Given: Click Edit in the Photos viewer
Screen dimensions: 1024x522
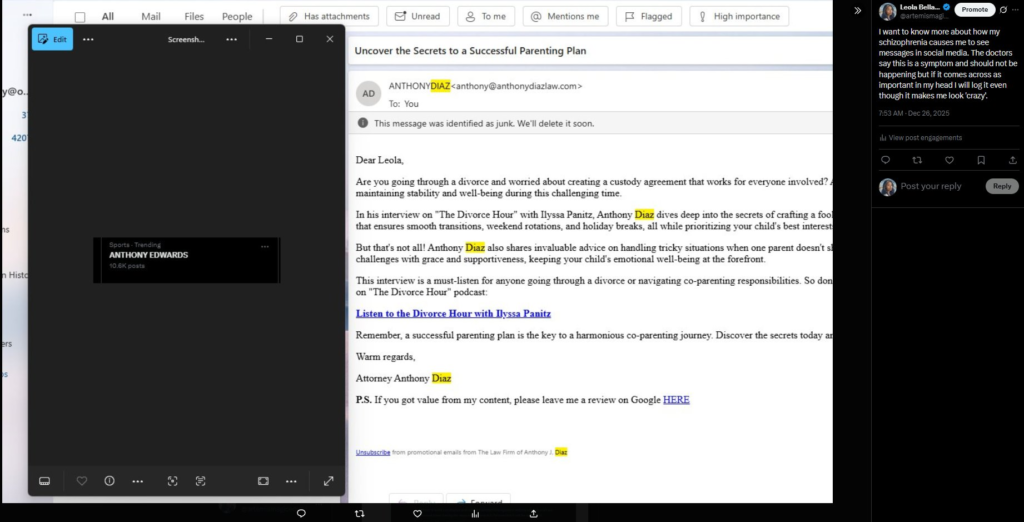Looking at the screenshot, I should tap(52, 39).
